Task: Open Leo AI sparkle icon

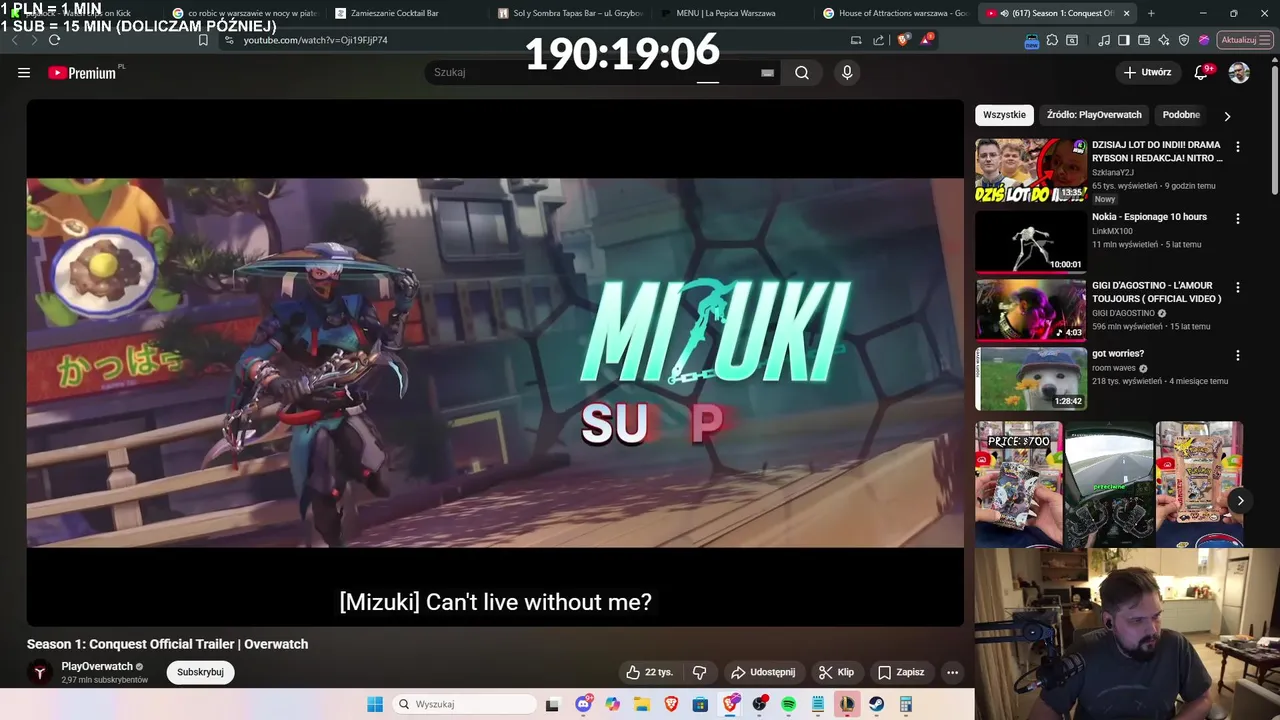Action: pos(1164,40)
